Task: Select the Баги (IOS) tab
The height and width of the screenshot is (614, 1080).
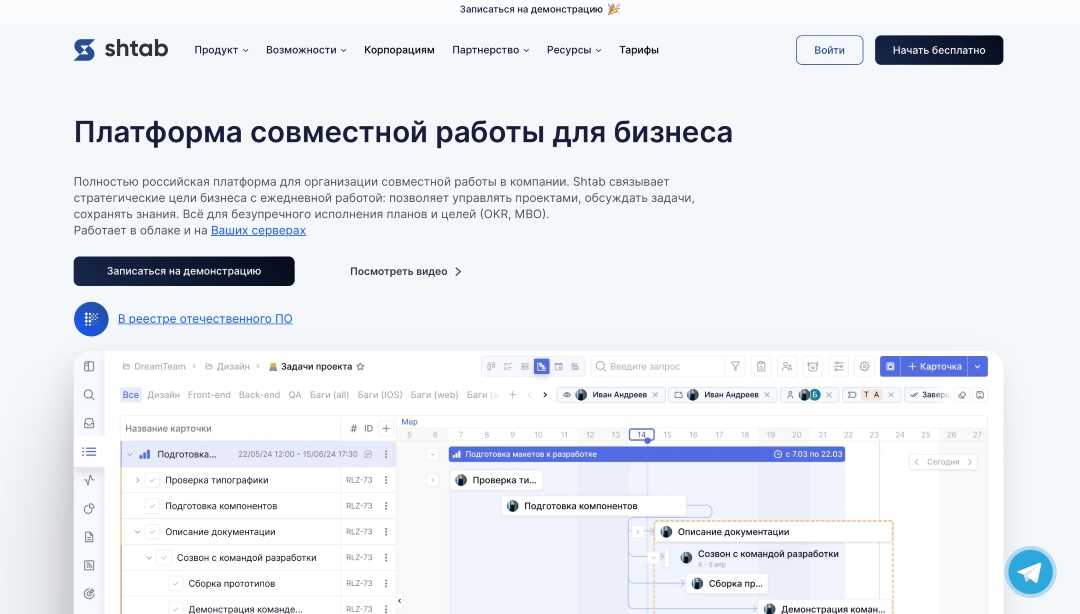Action: click(380, 395)
